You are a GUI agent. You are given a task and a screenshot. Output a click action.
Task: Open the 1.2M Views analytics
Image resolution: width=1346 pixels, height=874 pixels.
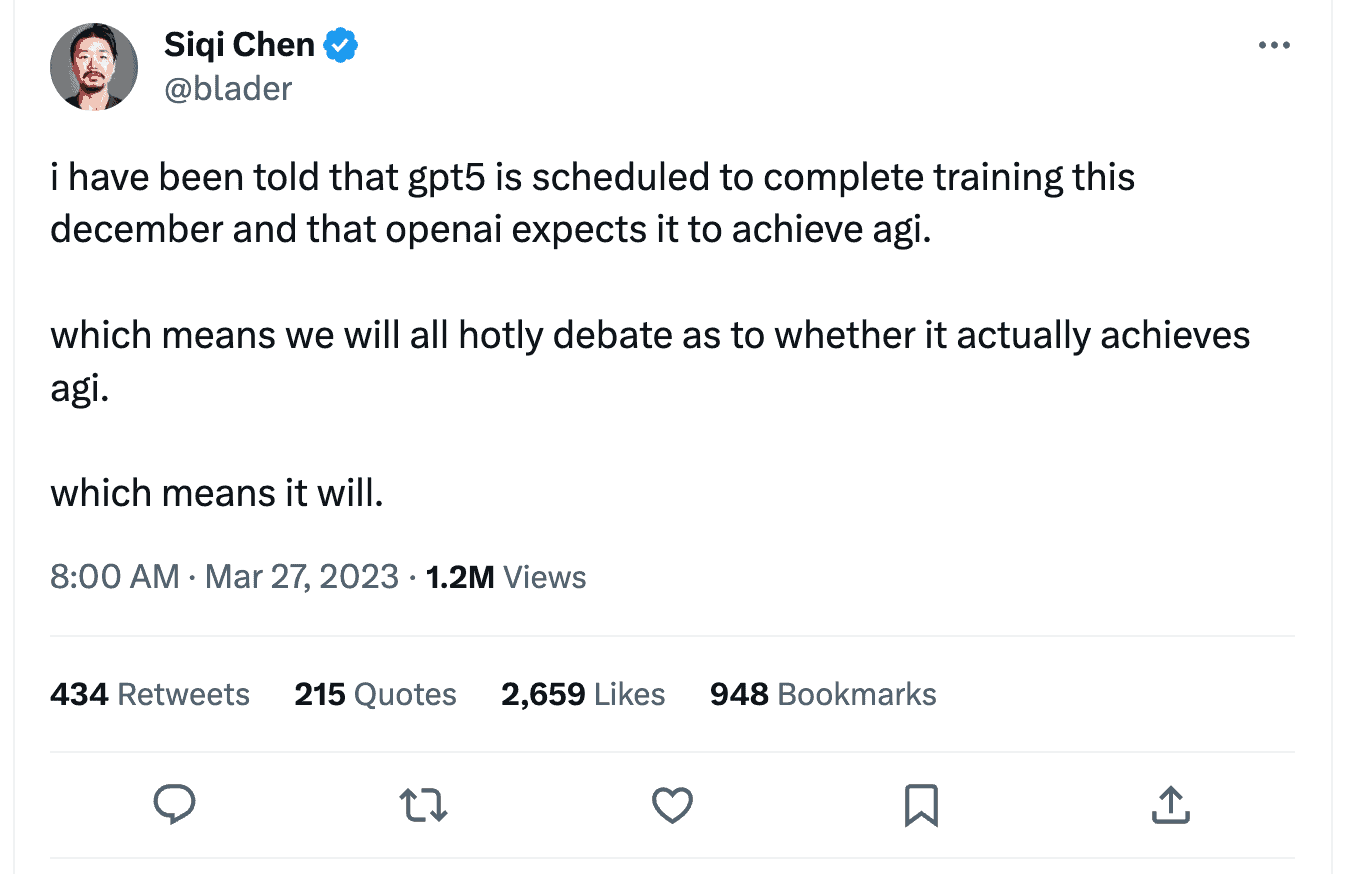click(506, 577)
